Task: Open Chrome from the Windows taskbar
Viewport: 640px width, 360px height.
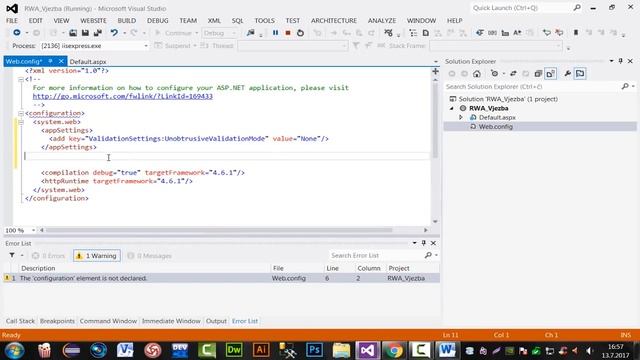Action: (394, 351)
